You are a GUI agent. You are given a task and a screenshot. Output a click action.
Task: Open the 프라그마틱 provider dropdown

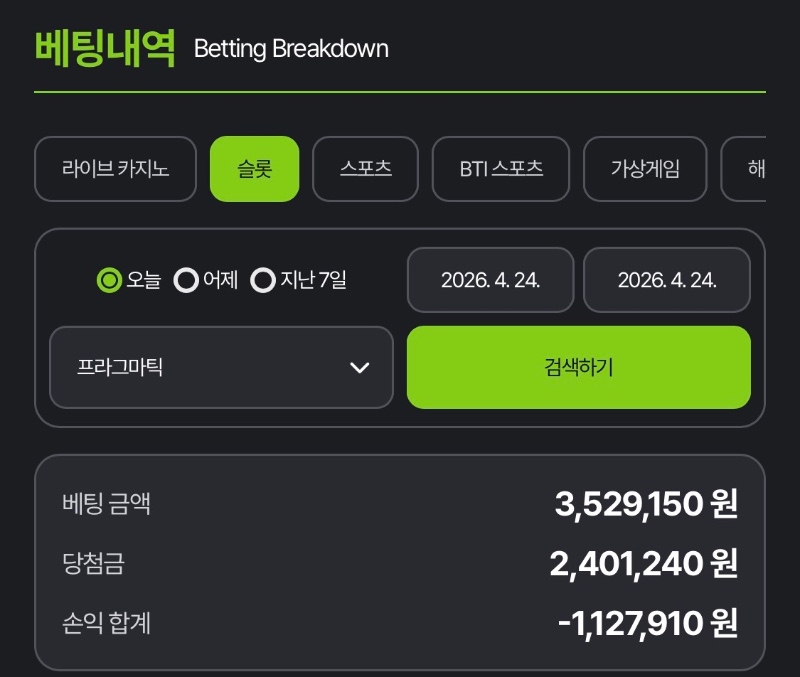[x=221, y=367]
